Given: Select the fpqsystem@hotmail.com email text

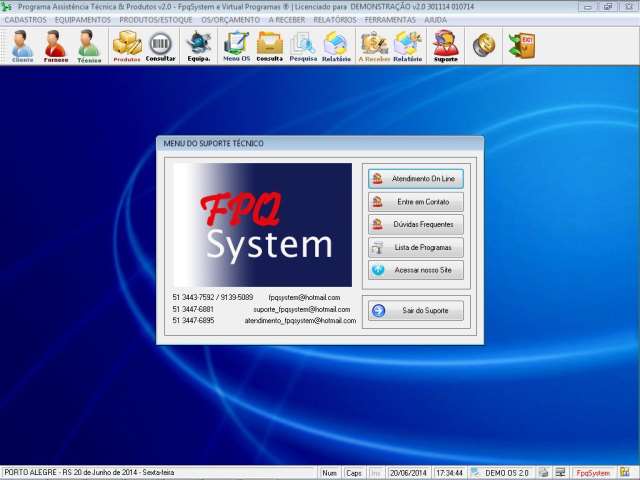Looking at the screenshot, I should 304,298.
